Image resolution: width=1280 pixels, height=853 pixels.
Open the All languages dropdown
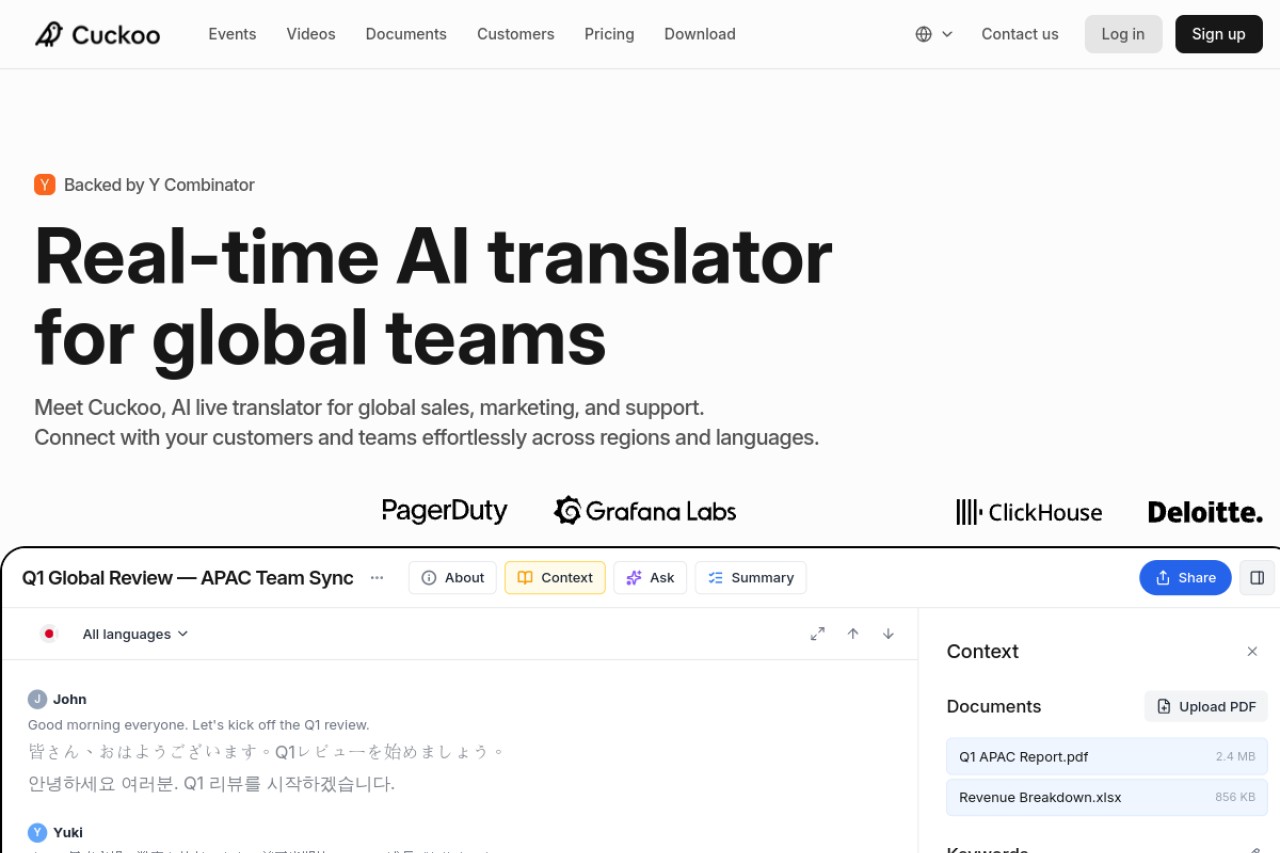[135, 634]
